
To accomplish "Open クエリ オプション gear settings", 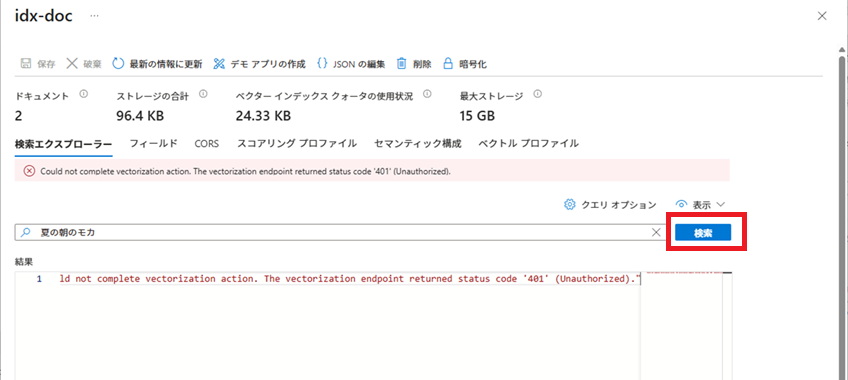I will point(569,205).
